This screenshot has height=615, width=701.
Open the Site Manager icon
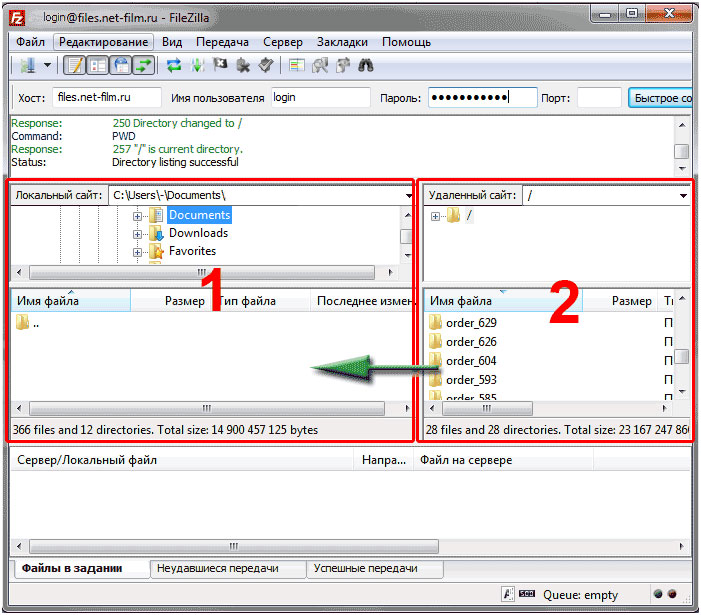click(26, 66)
